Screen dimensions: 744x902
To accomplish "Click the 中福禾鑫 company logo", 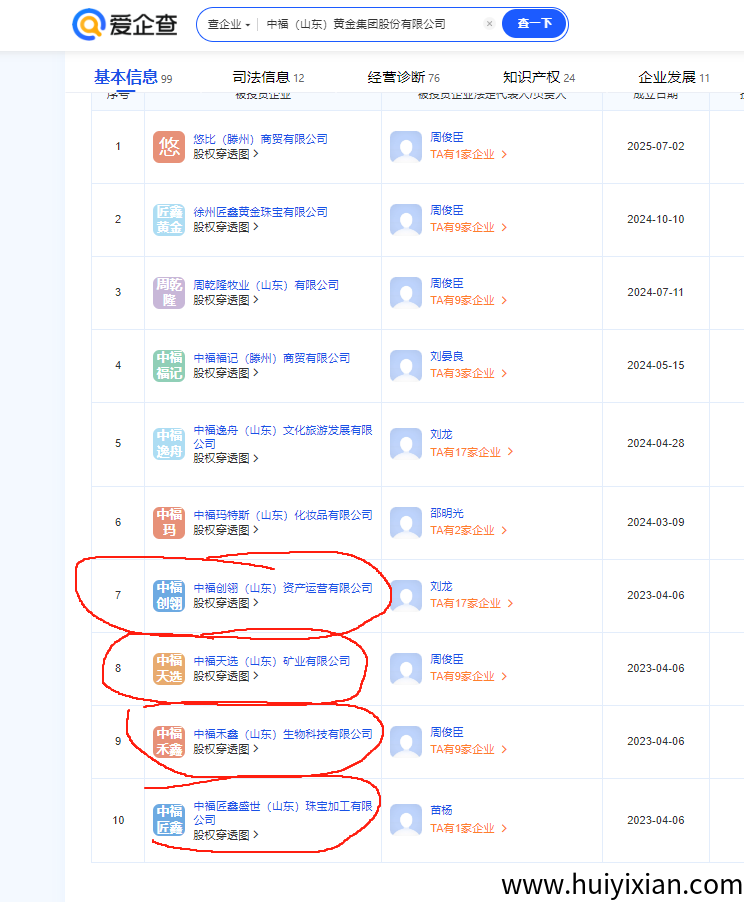I will (x=169, y=742).
